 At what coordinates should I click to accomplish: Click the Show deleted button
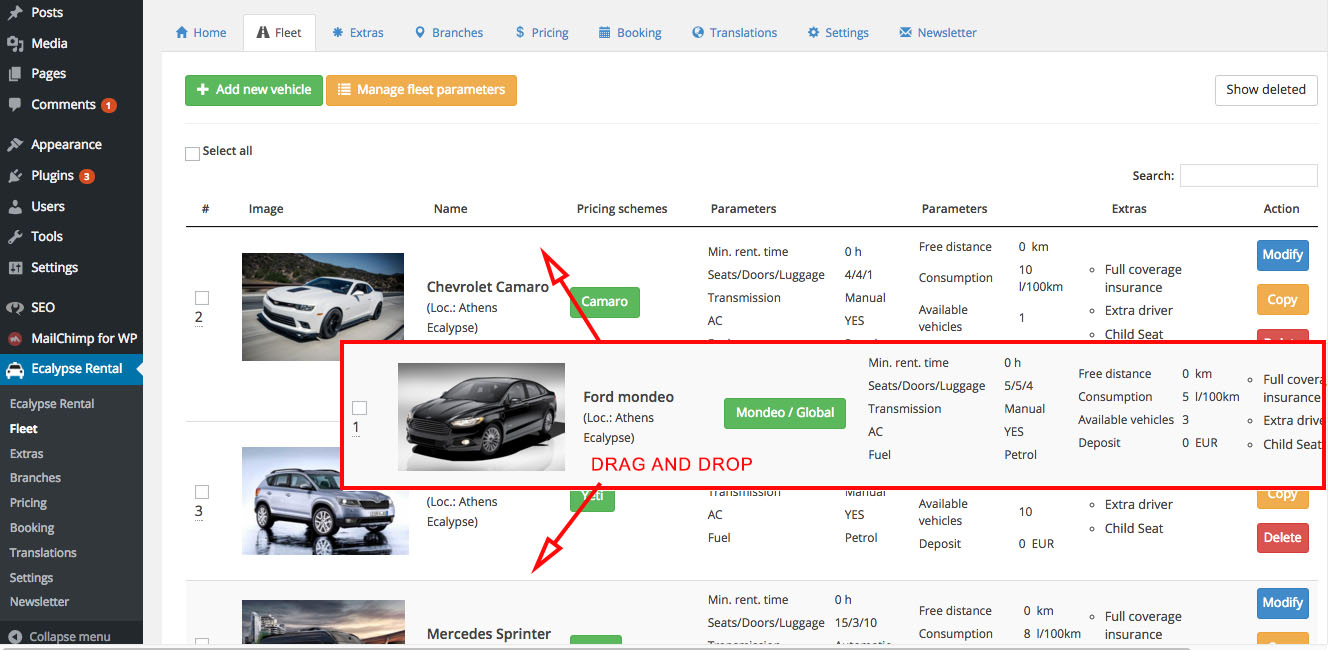pyautogui.click(x=1266, y=89)
